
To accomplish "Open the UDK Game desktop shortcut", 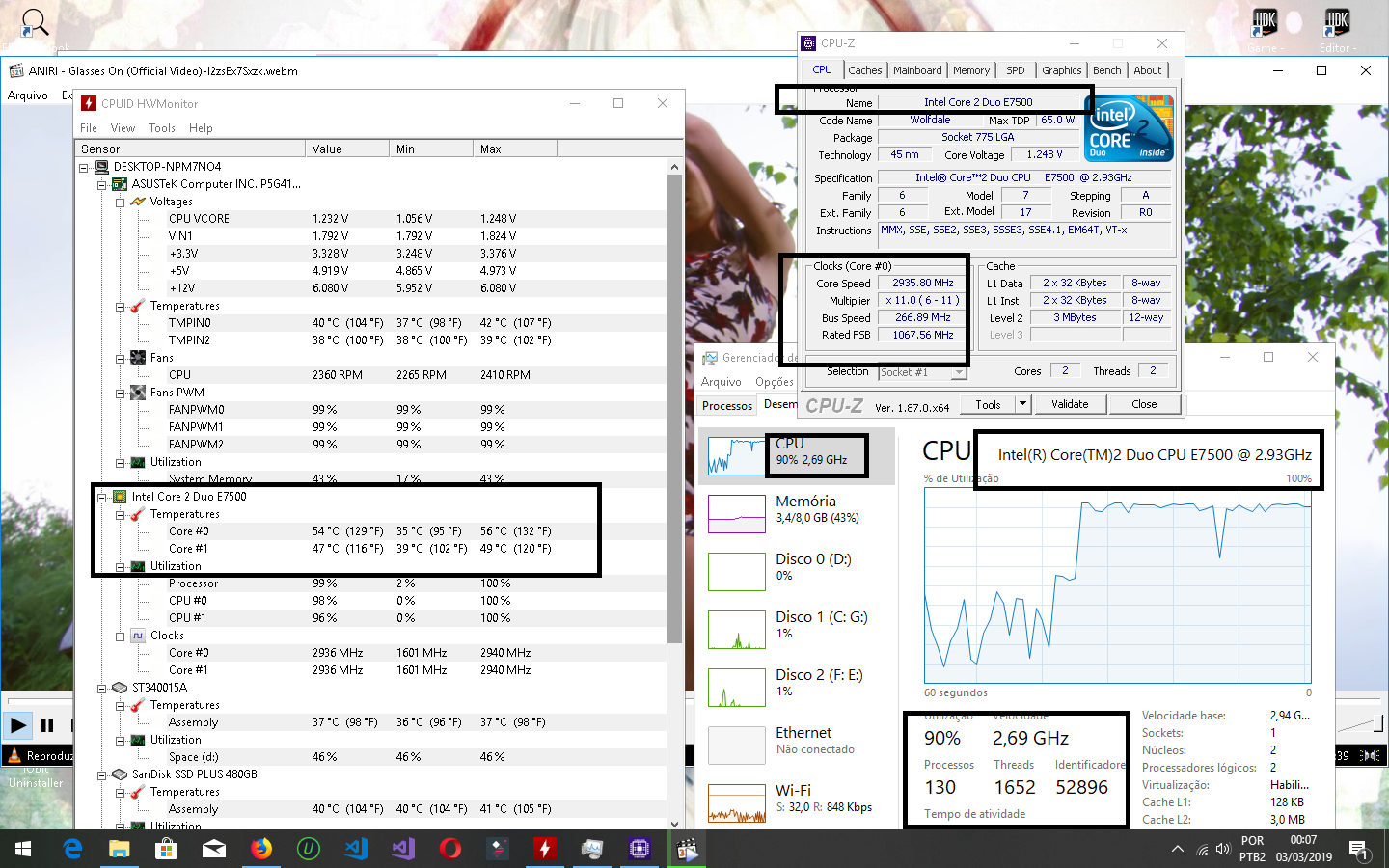I will 1264,29.
